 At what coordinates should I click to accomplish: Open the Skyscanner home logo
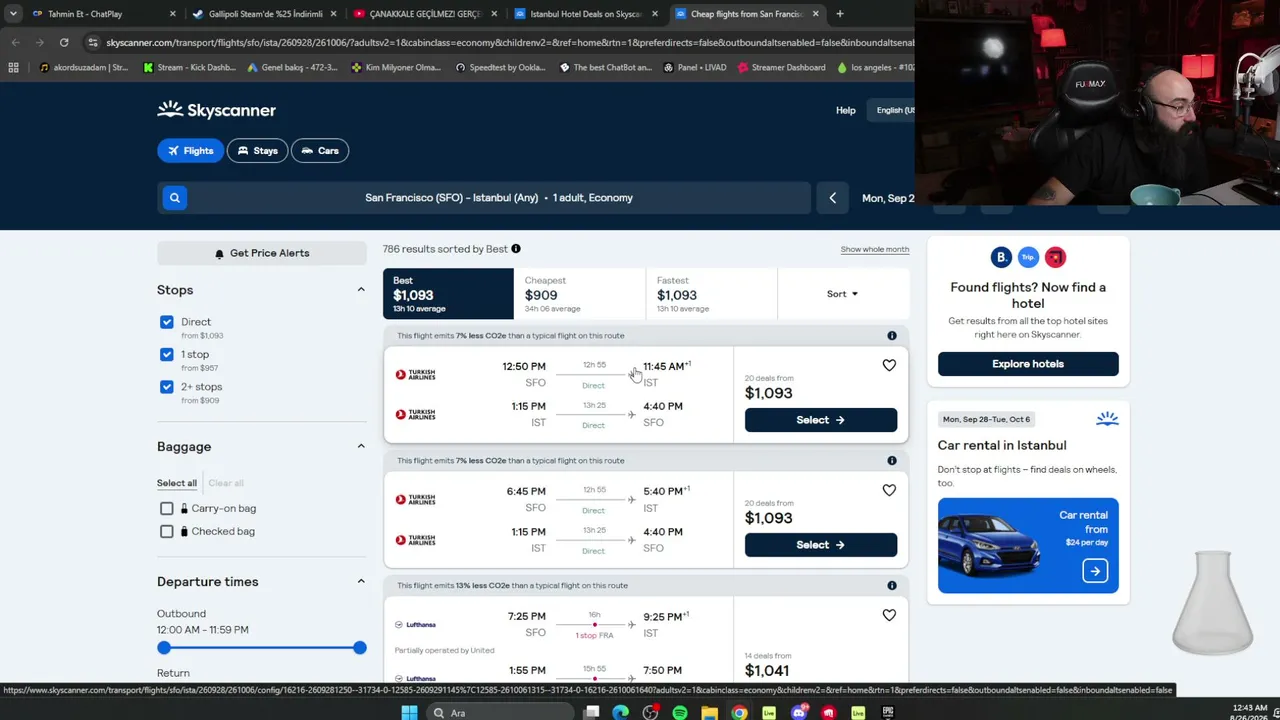pyautogui.click(x=216, y=110)
